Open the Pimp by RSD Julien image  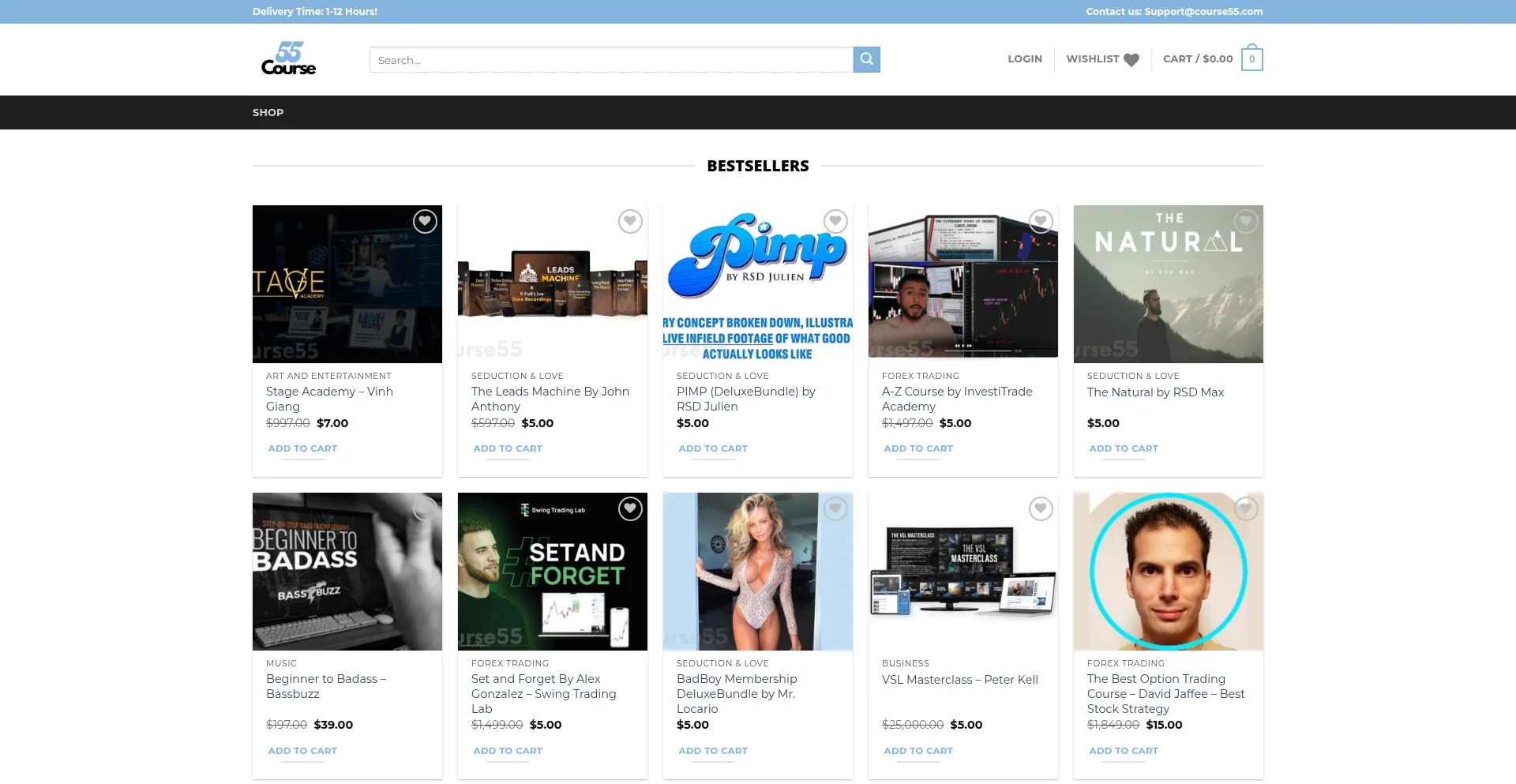(x=758, y=284)
